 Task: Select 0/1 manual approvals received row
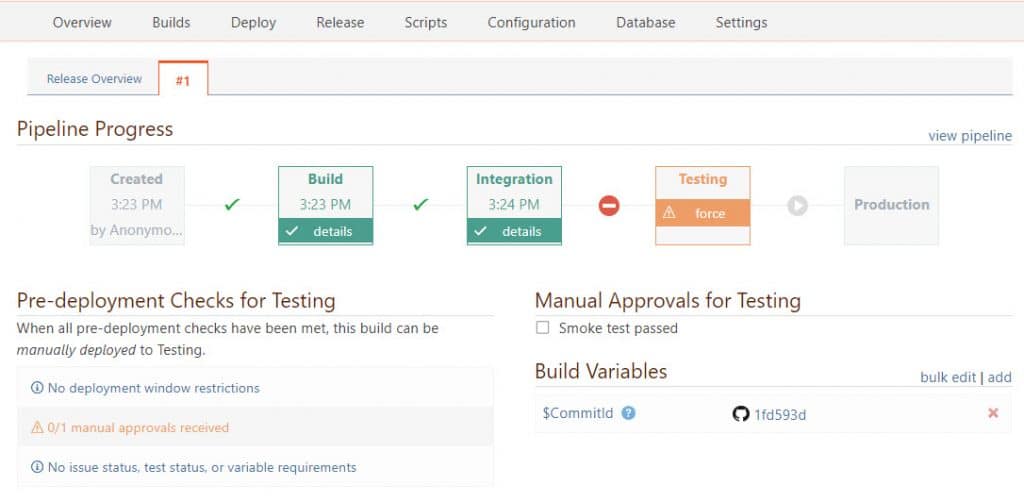pos(255,427)
